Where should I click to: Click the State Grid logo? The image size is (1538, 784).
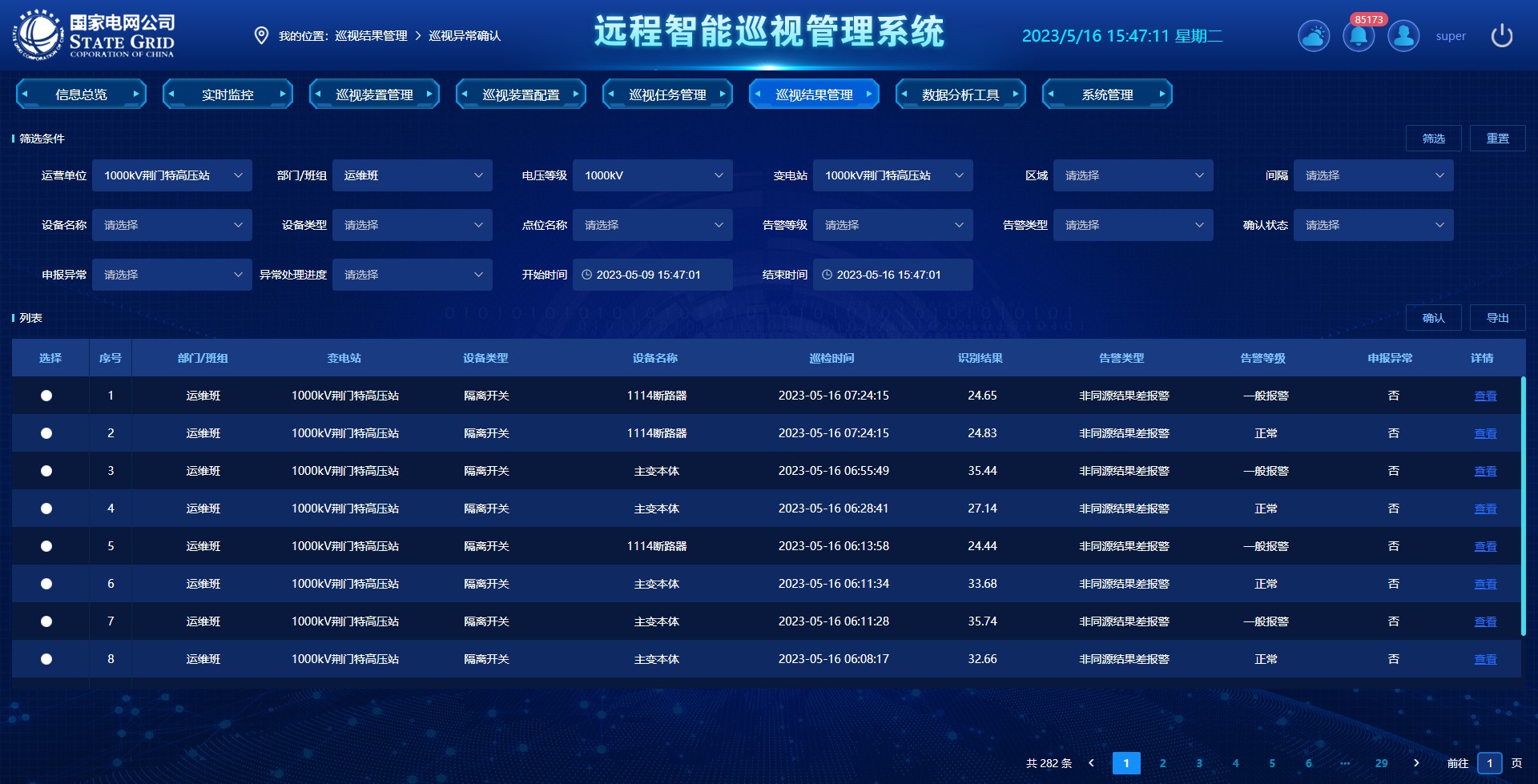point(94,36)
